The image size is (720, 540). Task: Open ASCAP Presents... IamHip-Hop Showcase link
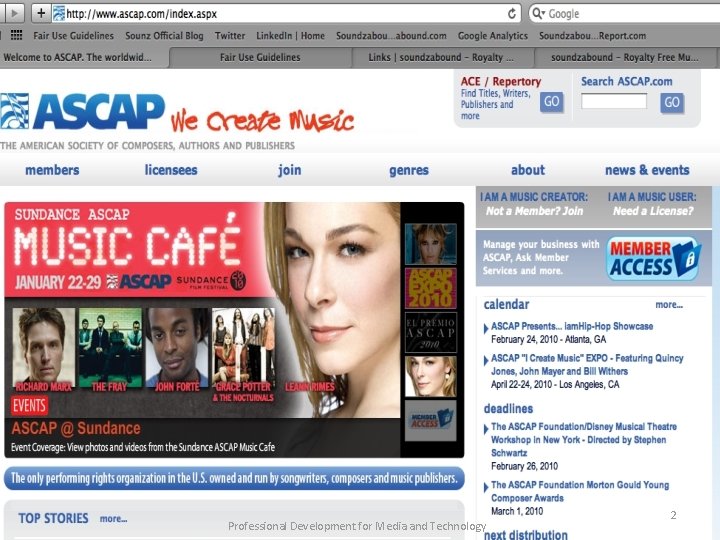coord(572,326)
